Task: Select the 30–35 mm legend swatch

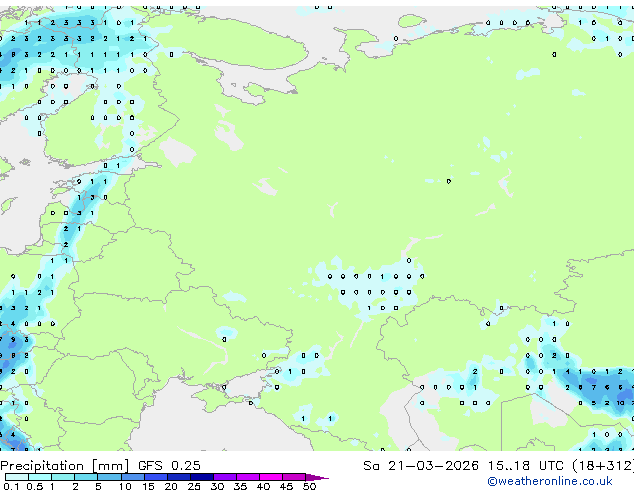Action: (x=224, y=477)
